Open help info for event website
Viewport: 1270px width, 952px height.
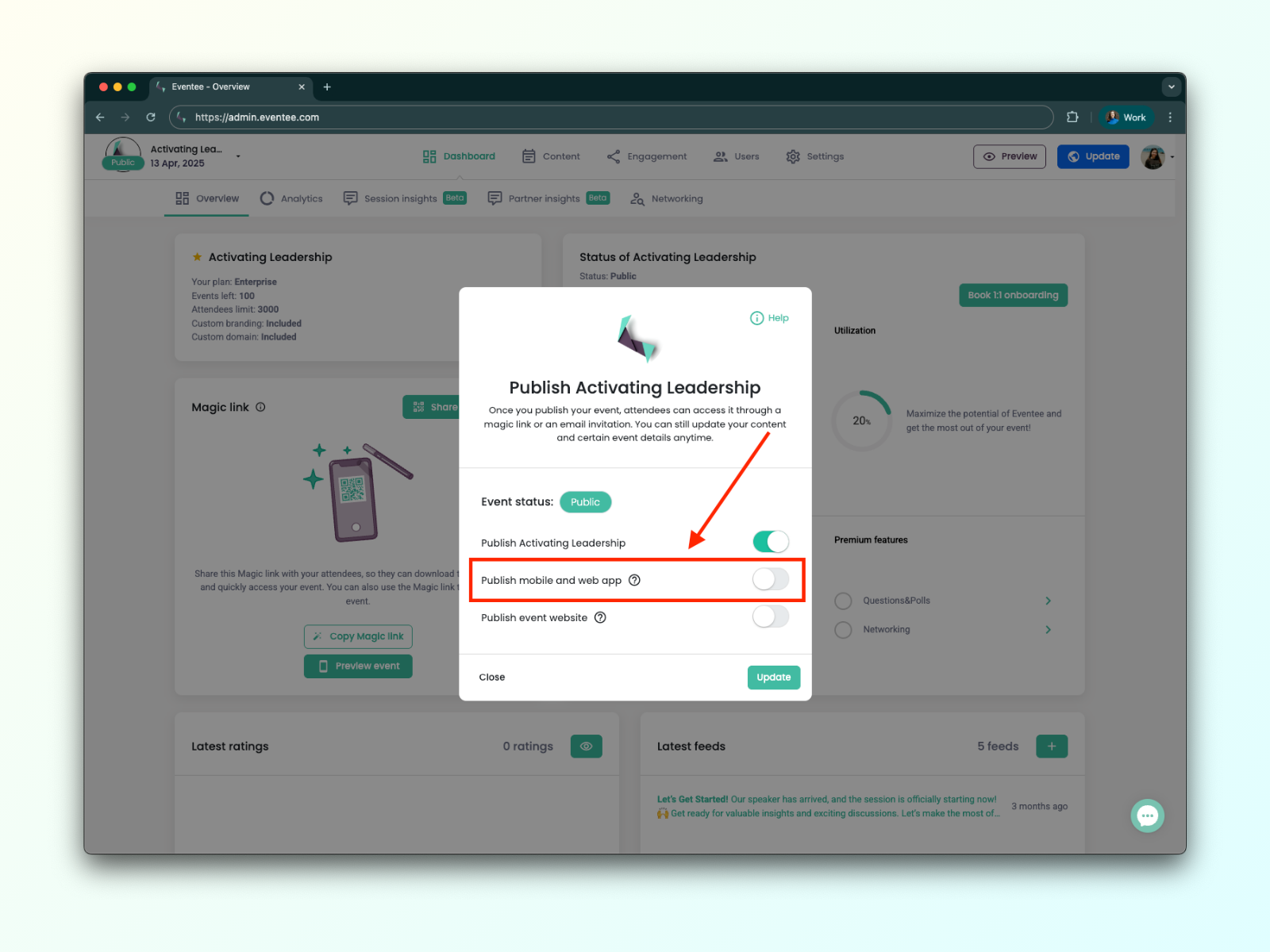click(x=600, y=617)
